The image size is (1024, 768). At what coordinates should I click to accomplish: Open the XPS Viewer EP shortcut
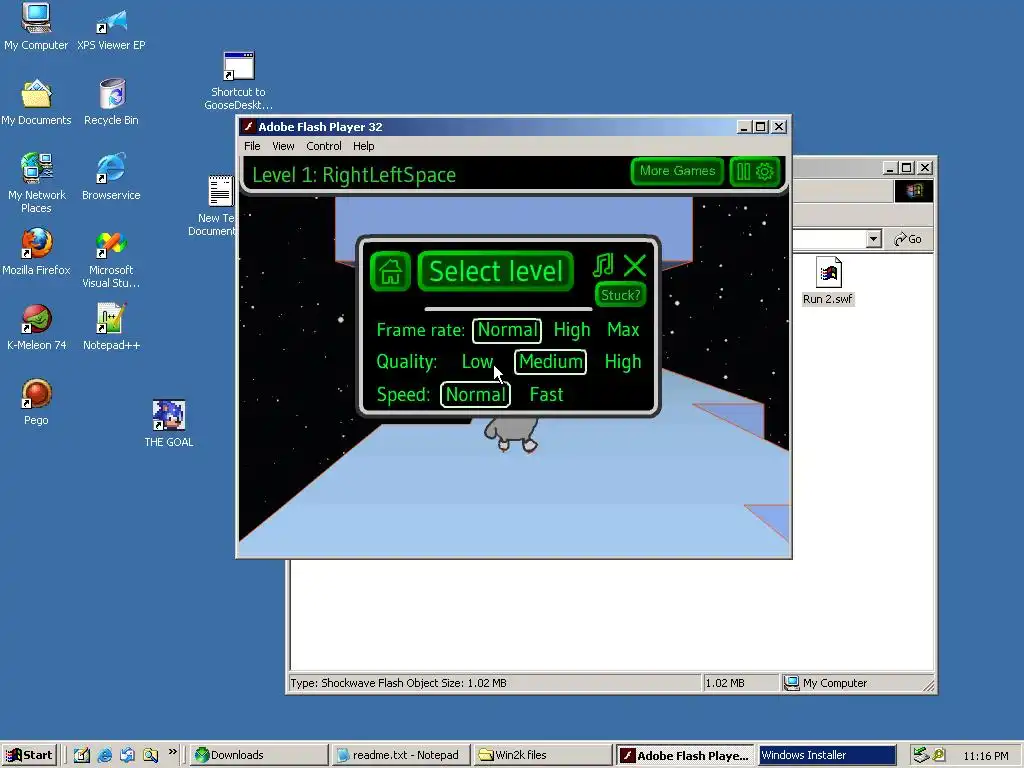point(111,27)
